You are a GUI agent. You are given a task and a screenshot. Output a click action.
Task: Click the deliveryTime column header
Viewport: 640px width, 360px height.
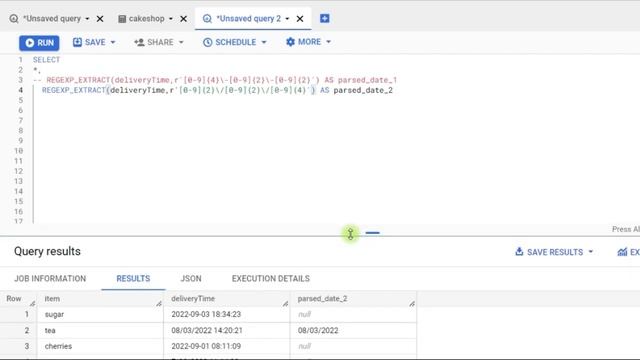(227, 299)
